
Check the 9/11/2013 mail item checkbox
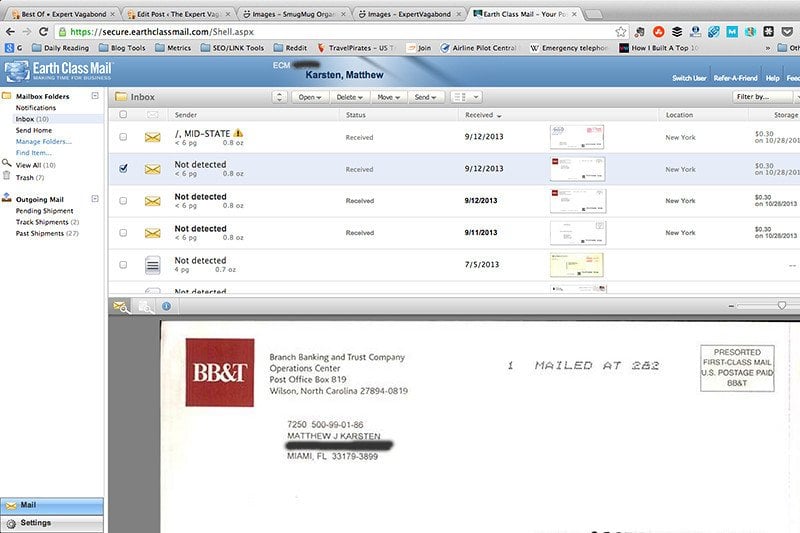click(123, 233)
